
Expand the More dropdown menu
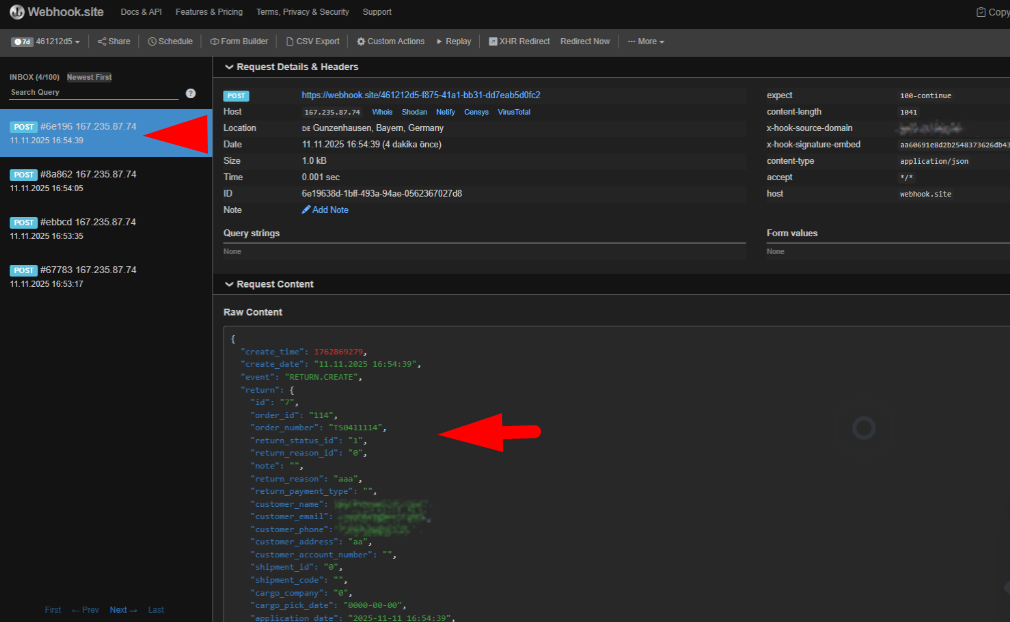tap(645, 41)
